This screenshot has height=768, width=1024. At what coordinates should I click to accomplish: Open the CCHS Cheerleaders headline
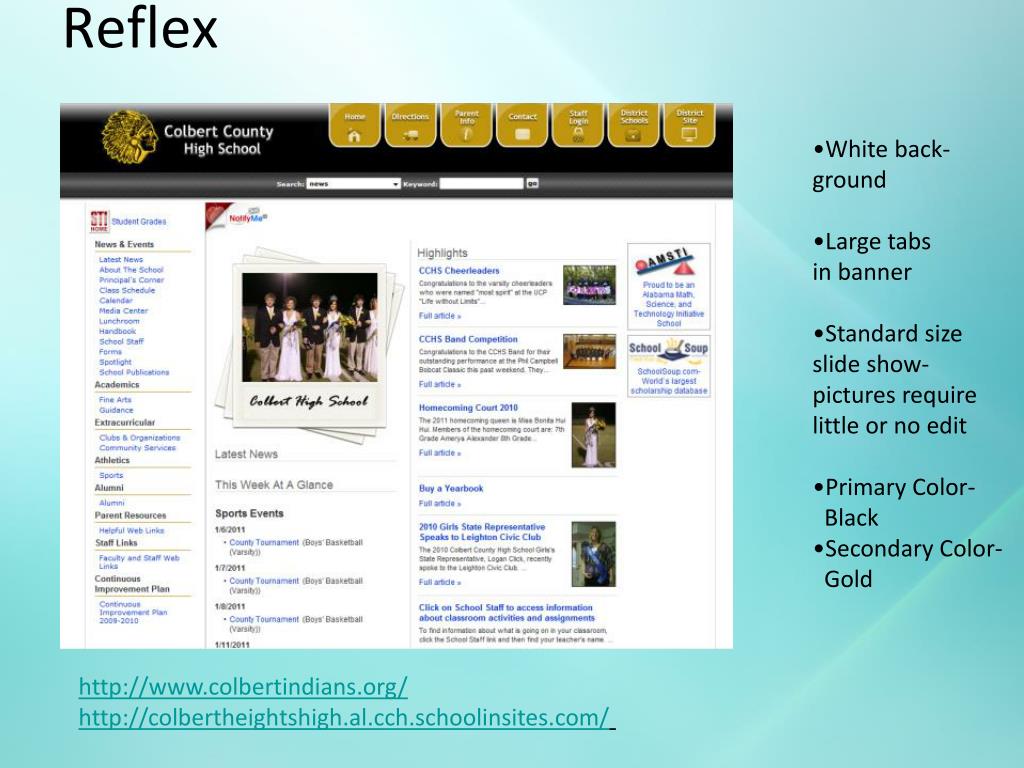point(459,270)
